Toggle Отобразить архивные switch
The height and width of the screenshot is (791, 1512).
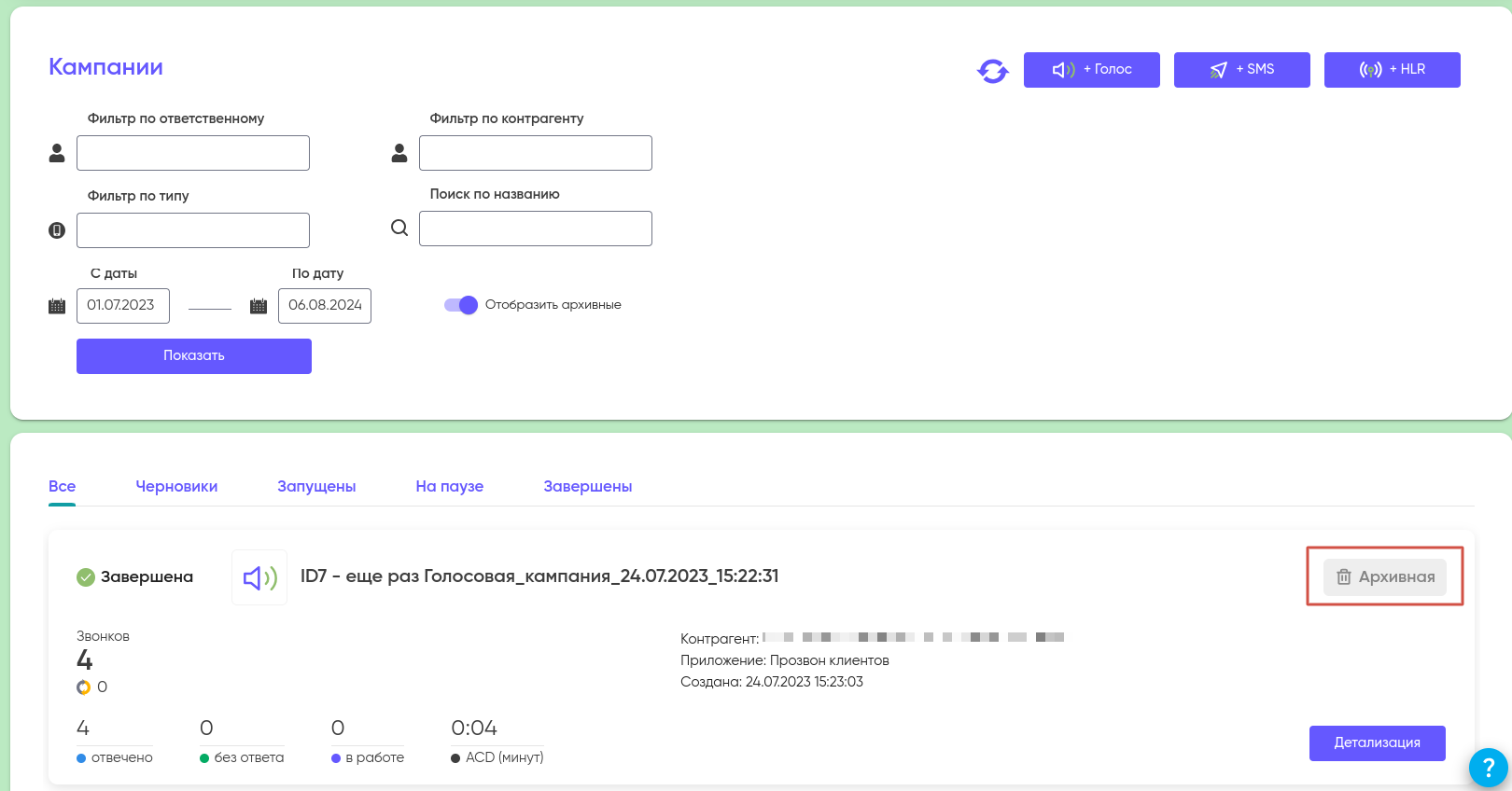[461, 305]
